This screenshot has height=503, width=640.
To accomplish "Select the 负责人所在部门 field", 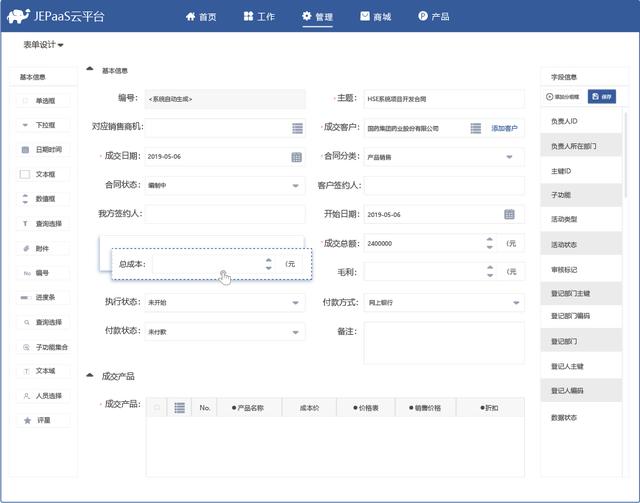I will 581,146.
